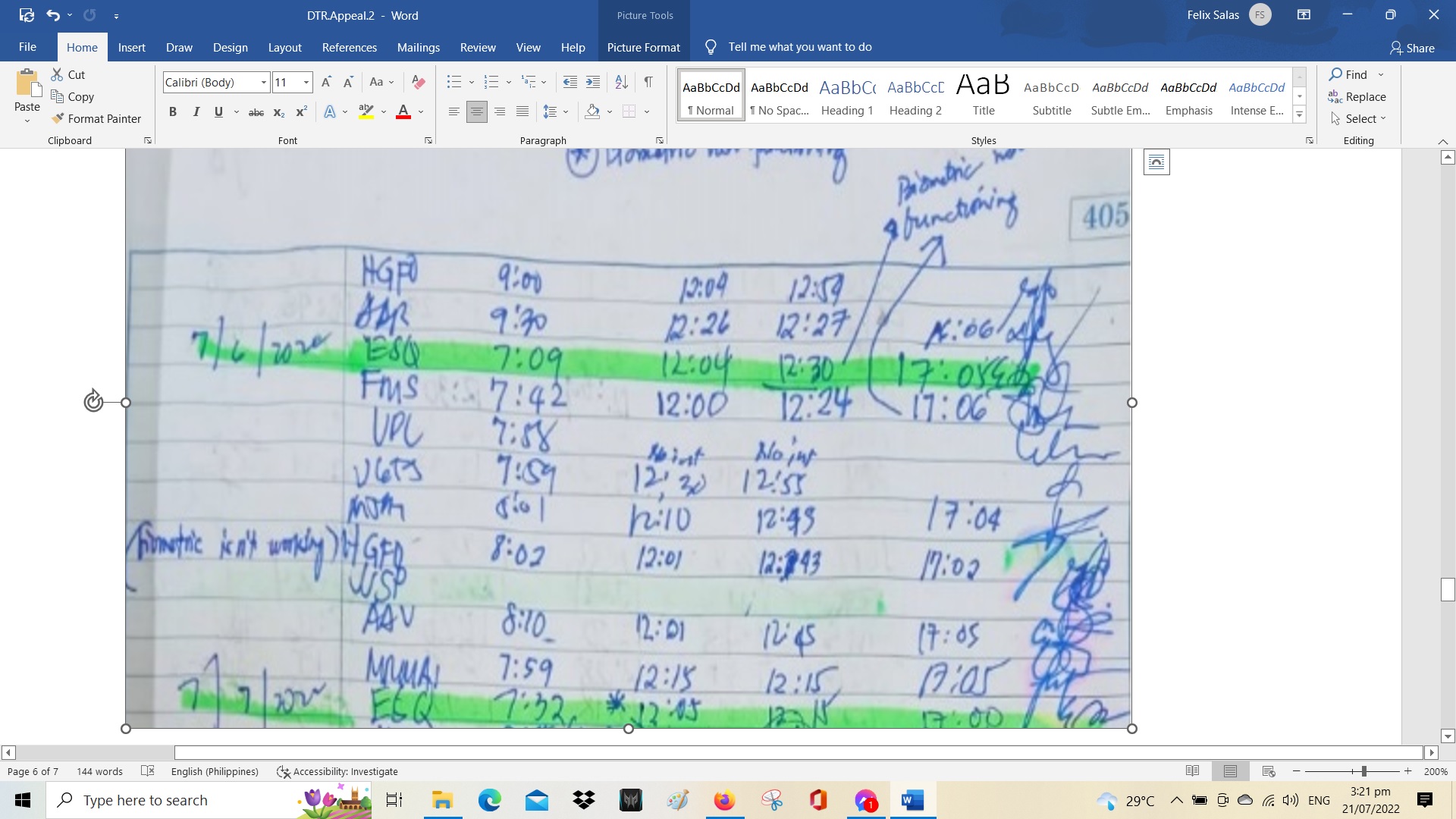Show paragraph marks with pilcrow icon
Viewport: 1456px width, 819px height.
(x=648, y=82)
